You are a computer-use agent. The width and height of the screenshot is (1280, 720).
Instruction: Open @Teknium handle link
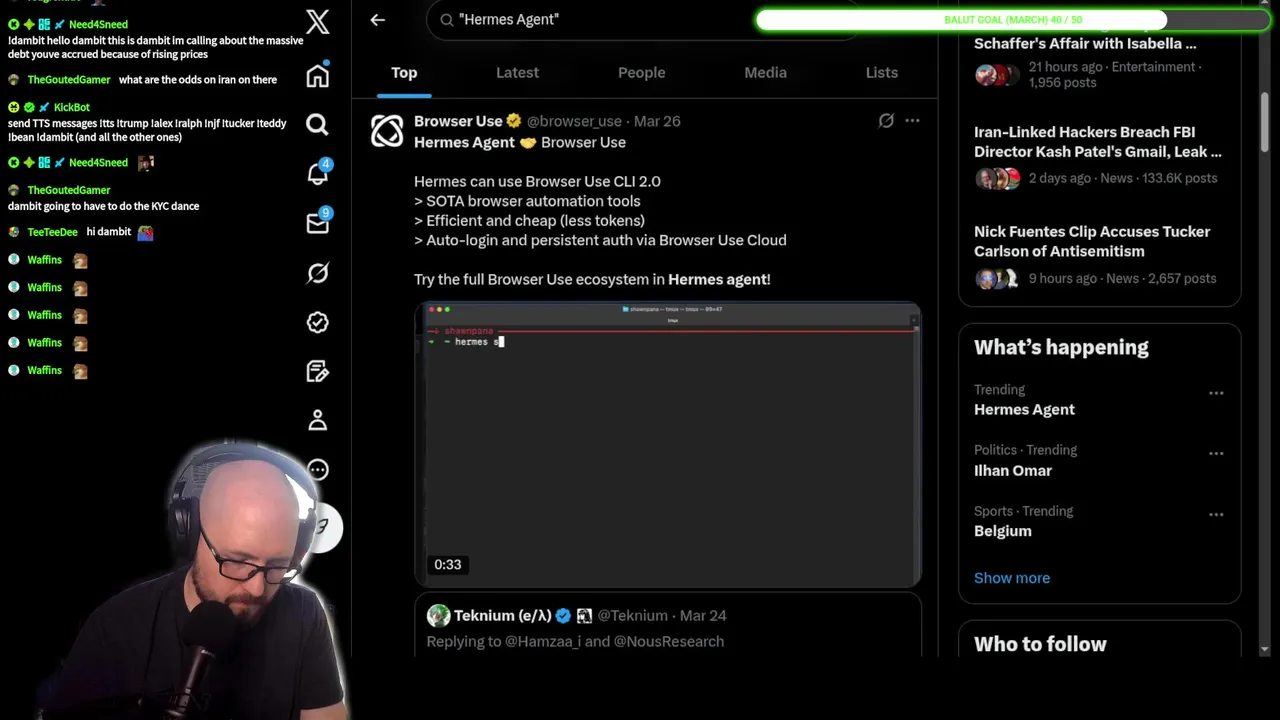click(x=632, y=616)
